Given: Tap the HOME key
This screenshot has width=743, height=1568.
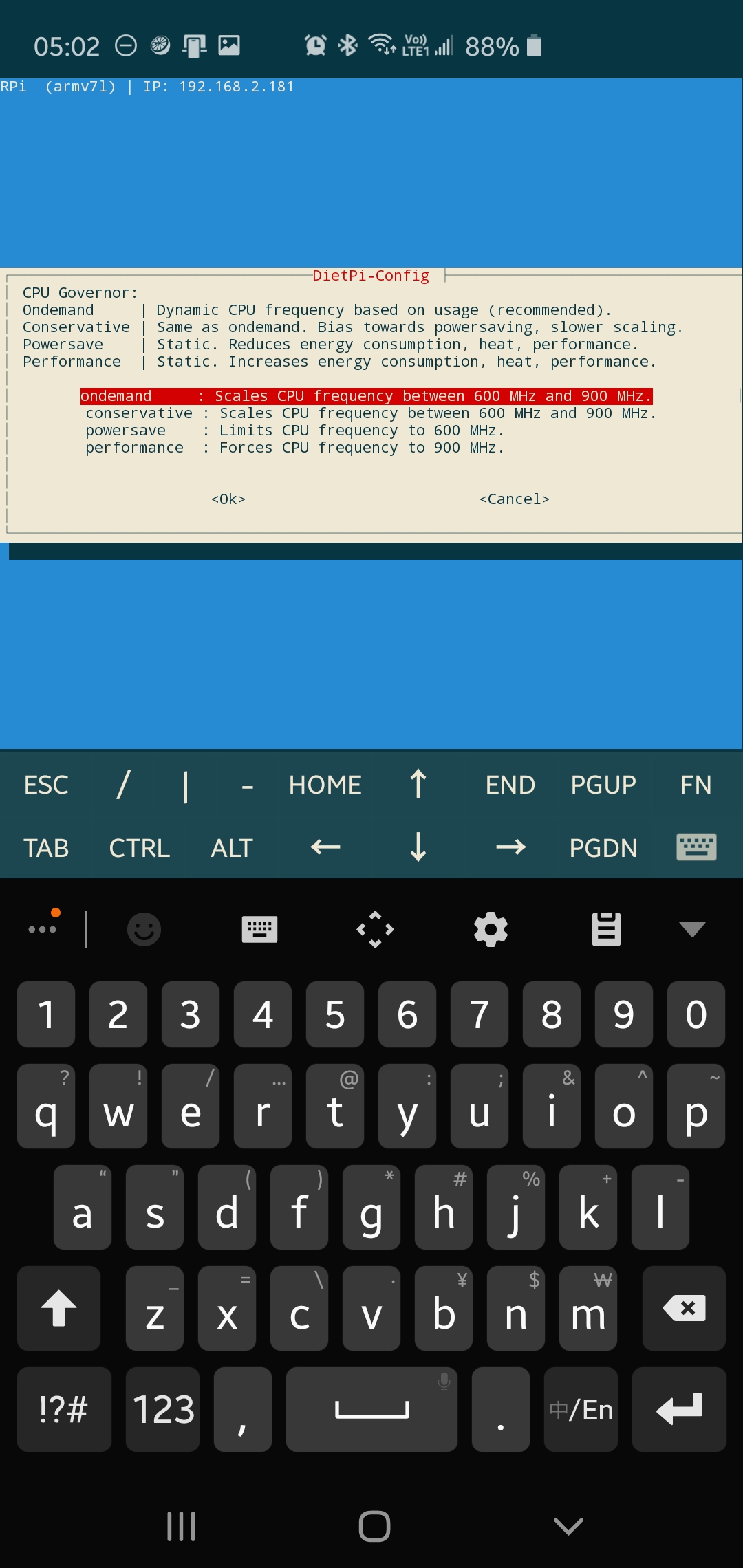Looking at the screenshot, I should click(325, 785).
